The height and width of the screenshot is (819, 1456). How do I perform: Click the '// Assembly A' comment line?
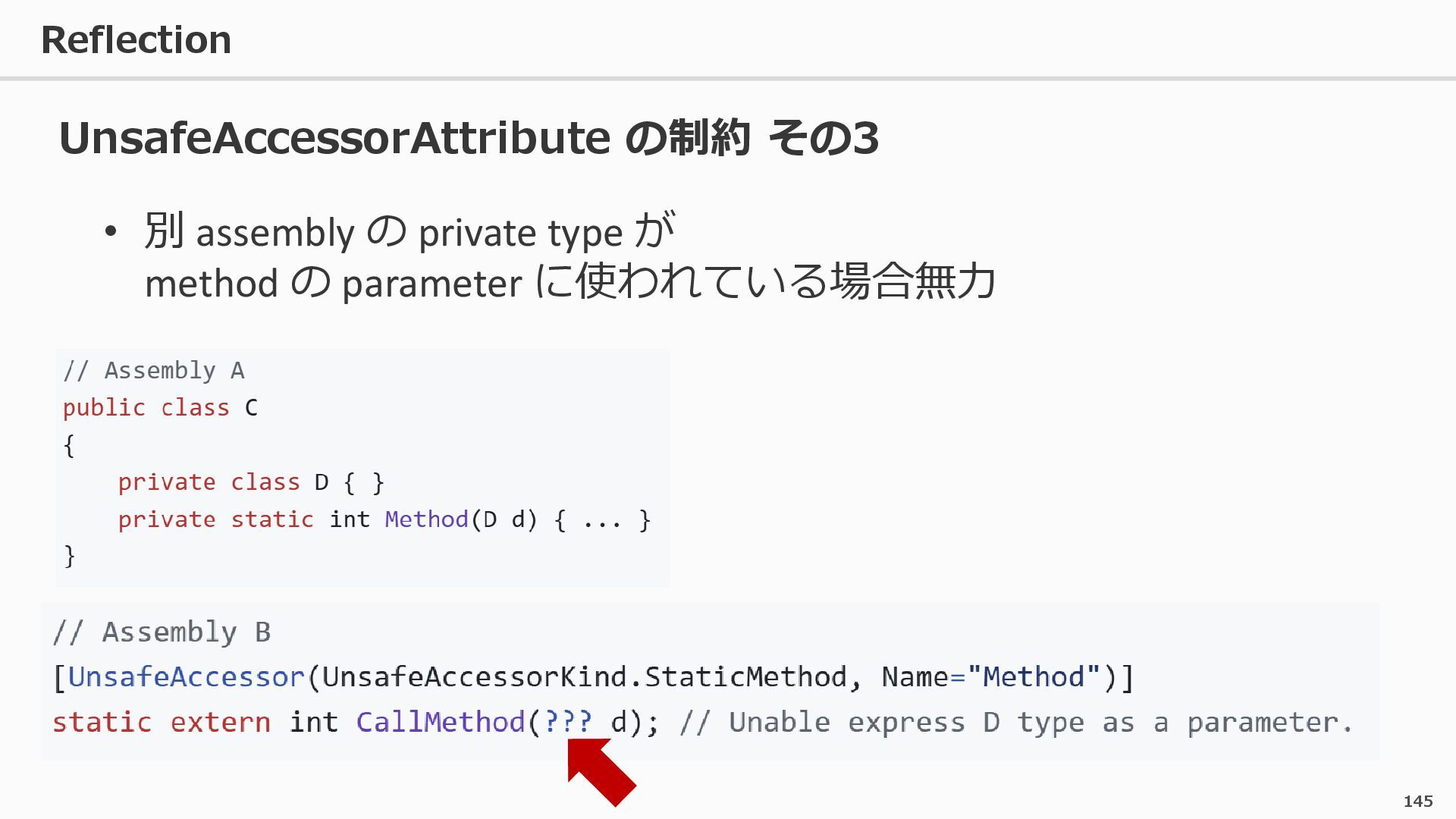(154, 371)
